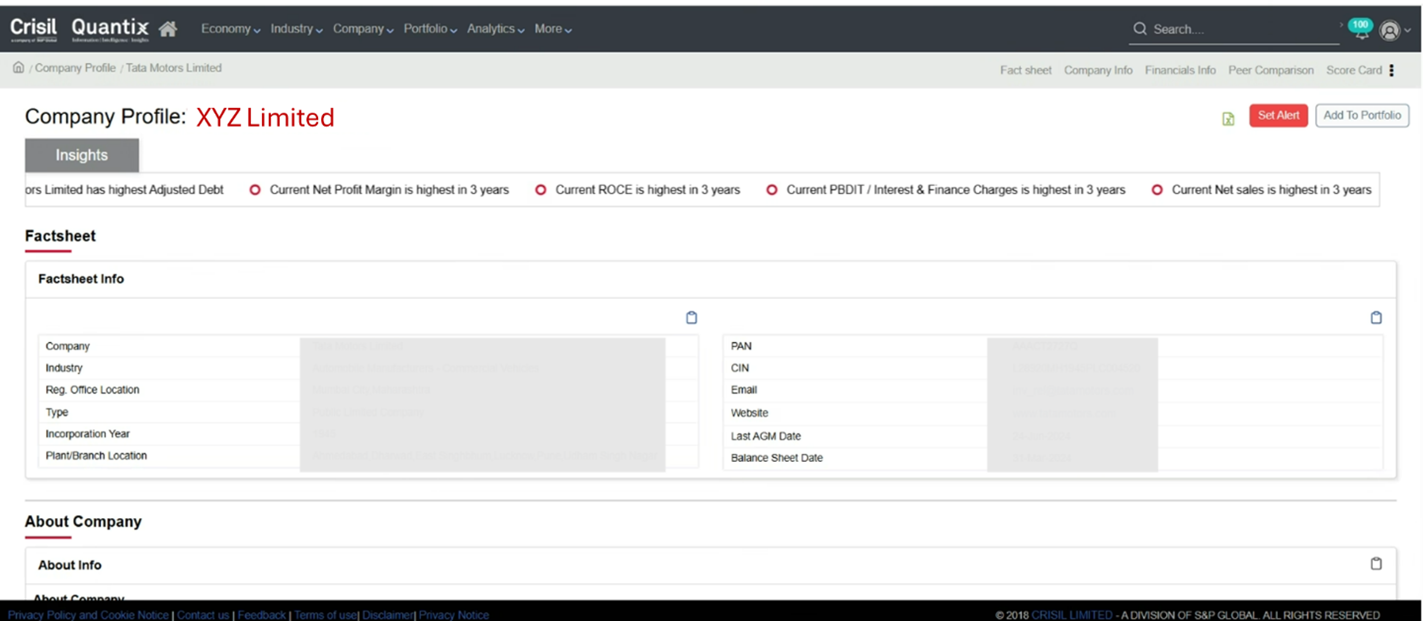Export the company profile via Excel icon
Image resolution: width=1423 pixels, height=621 pixels.
tap(1228, 119)
